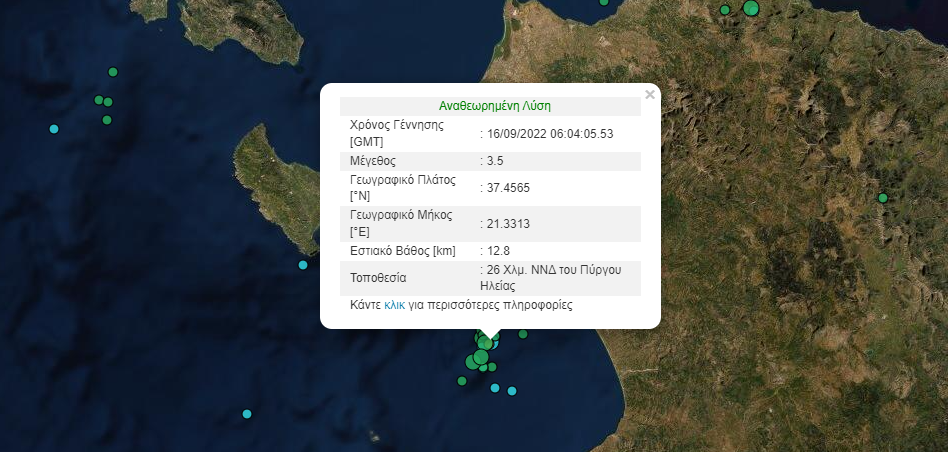
Task: Open the 'κλικ' link for more information
Action: click(394, 305)
